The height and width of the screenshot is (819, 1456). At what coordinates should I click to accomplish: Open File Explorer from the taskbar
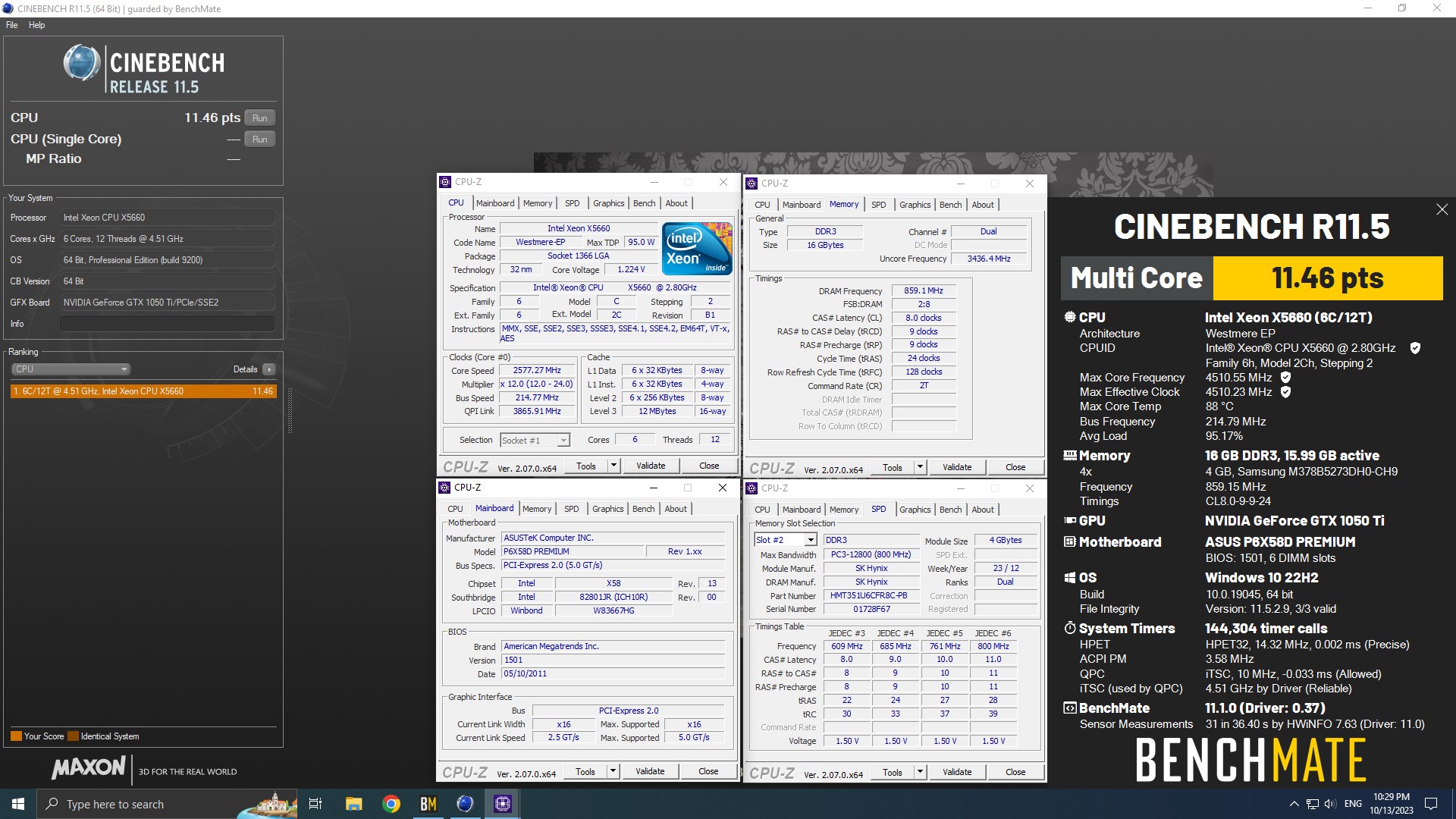tap(353, 804)
